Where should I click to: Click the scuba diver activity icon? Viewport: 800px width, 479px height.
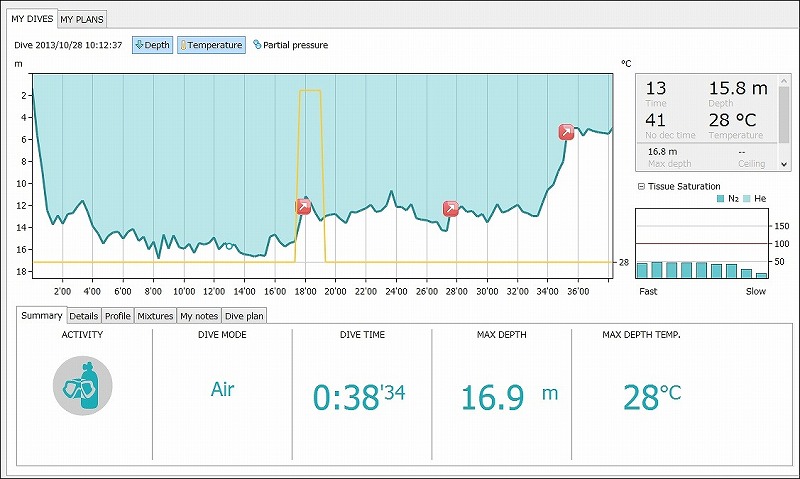pyautogui.click(x=82, y=385)
